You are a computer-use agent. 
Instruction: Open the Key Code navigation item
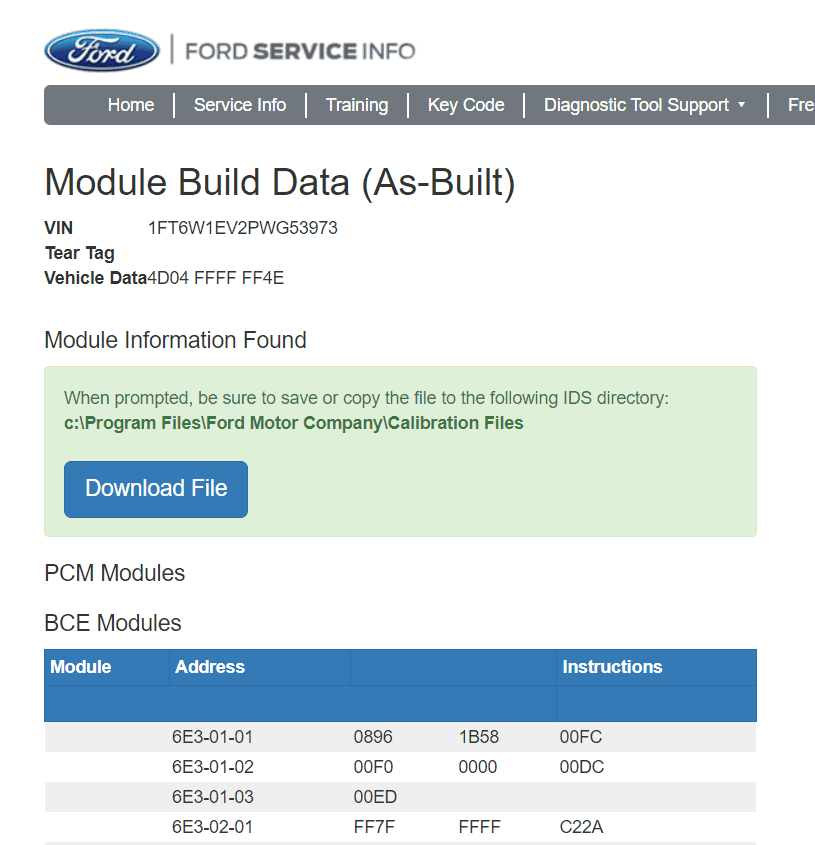point(465,104)
